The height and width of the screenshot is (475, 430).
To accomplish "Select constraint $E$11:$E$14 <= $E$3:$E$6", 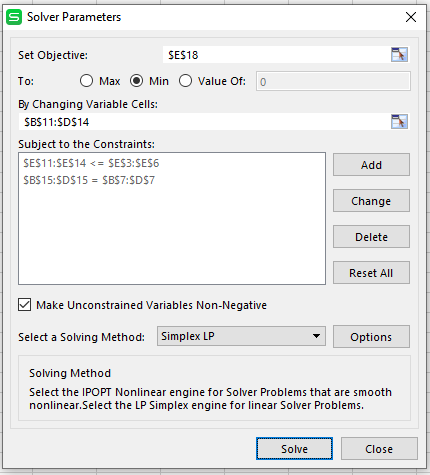I will pos(91,163).
